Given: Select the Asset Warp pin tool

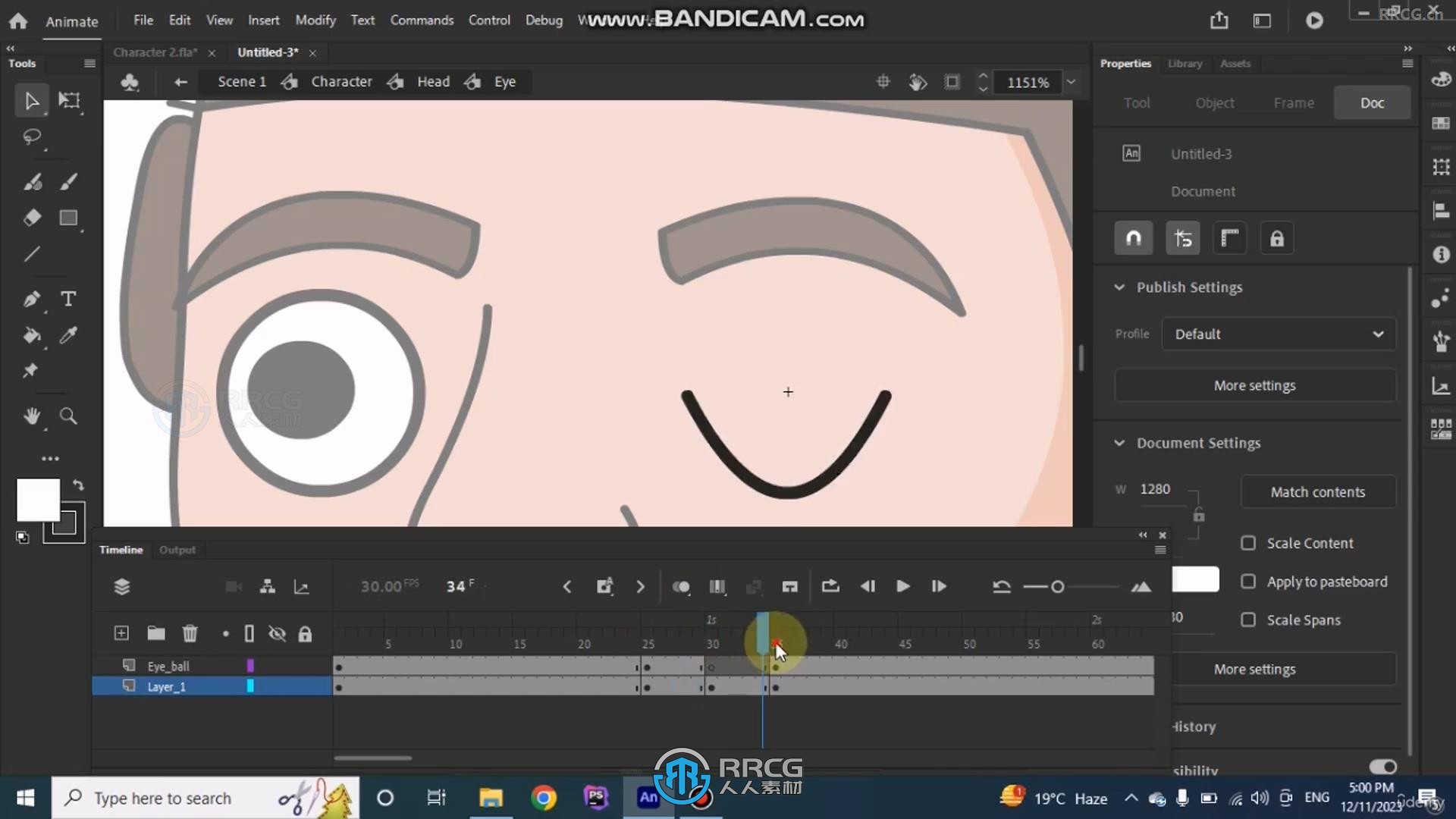Looking at the screenshot, I should 30,371.
